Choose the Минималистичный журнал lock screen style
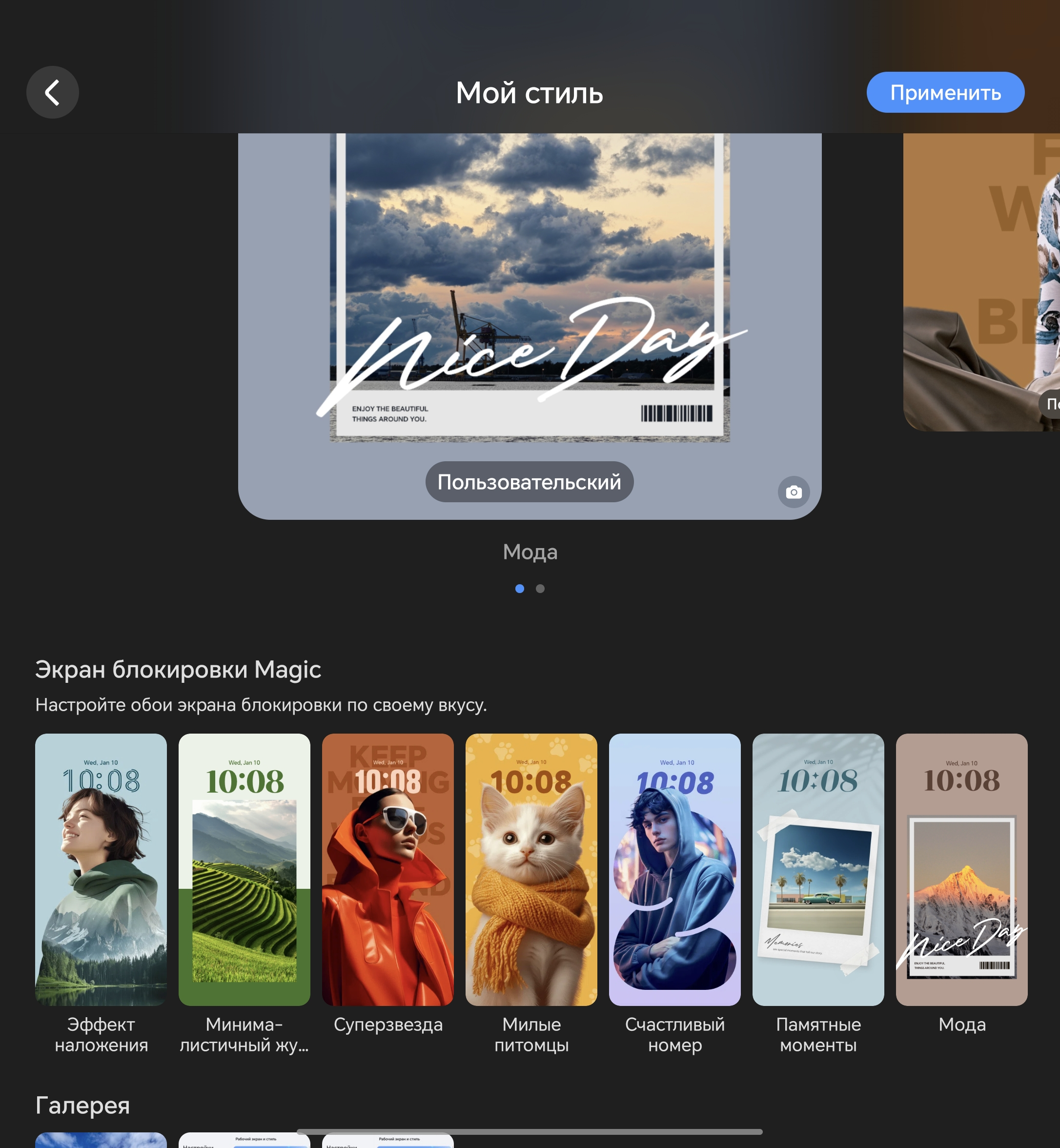The height and width of the screenshot is (1148, 1060). pyautogui.click(x=245, y=870)
